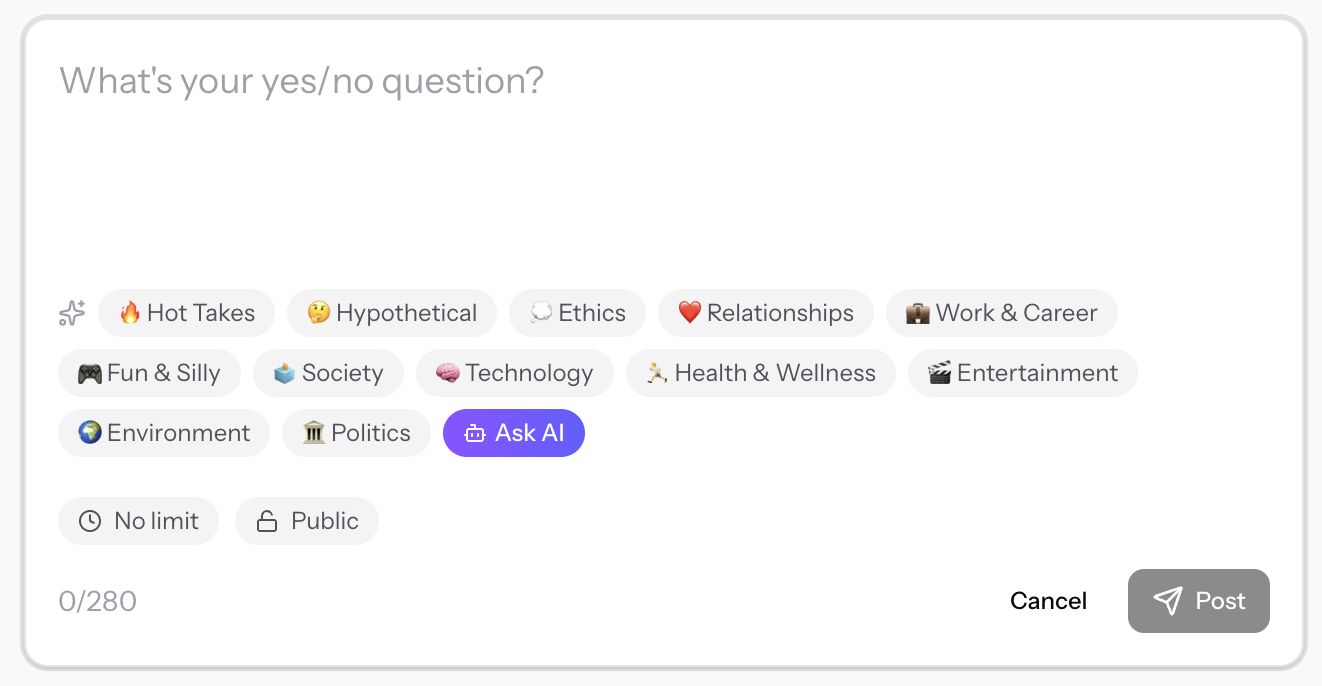Open the Public visibility selector
This screenshot has width=1322, height=686.
pos(307,520)
